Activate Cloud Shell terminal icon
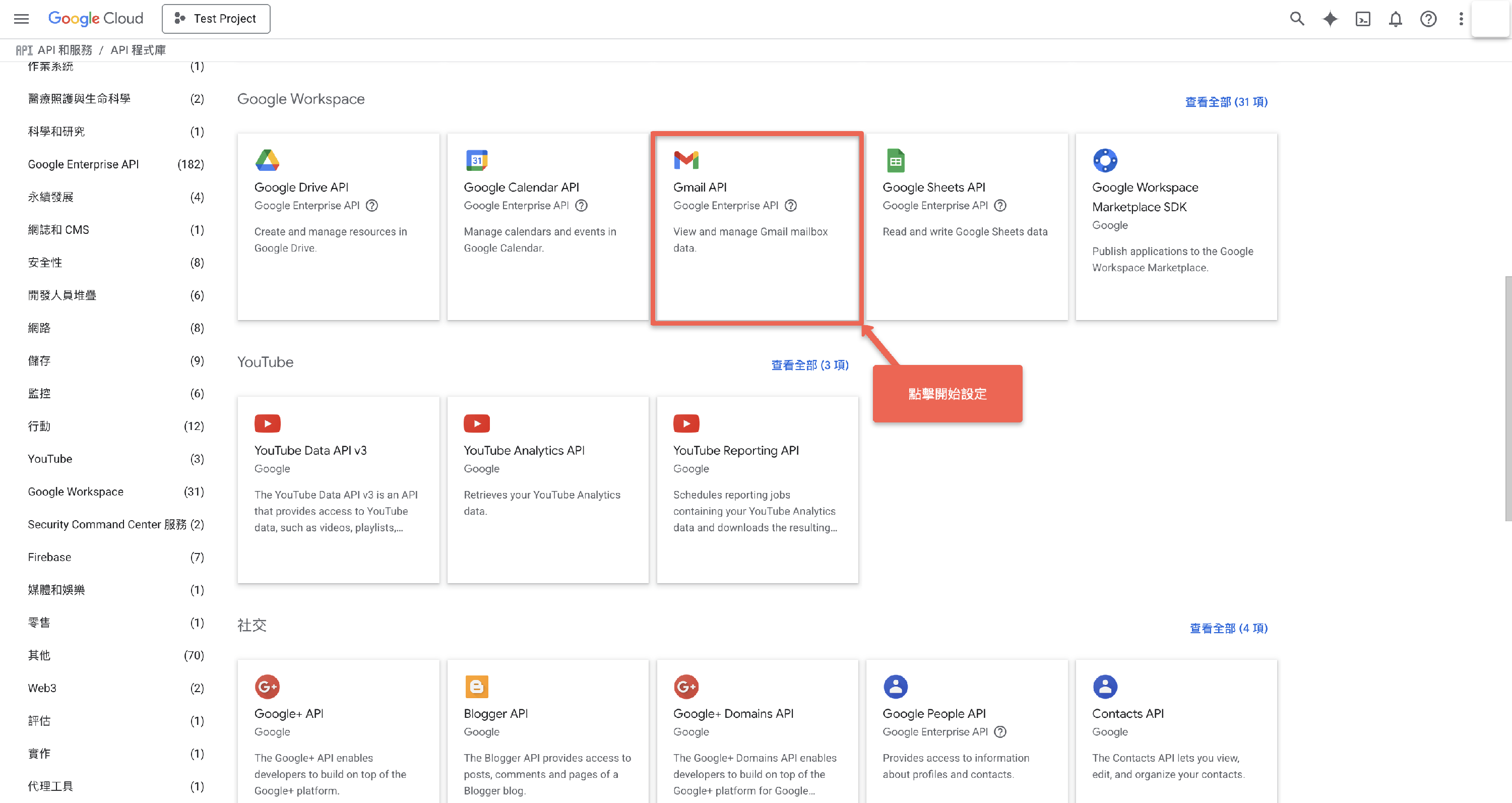This screenshot has width=1512, height=803. 1362,19
